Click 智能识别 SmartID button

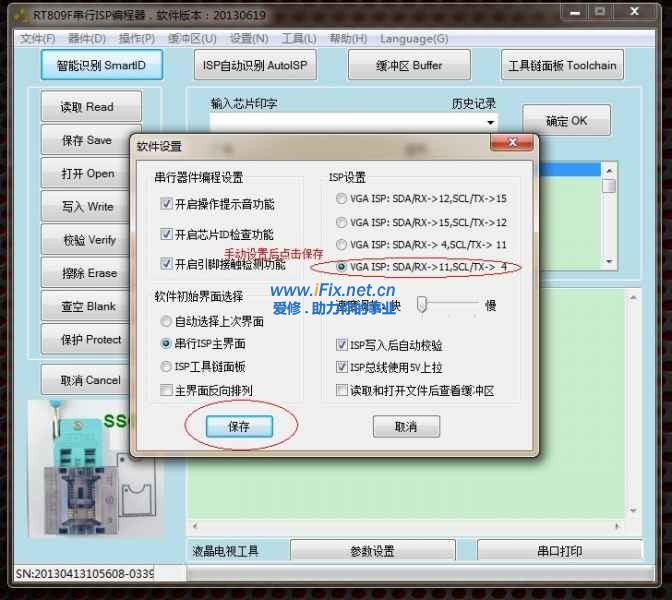(101, 65)
